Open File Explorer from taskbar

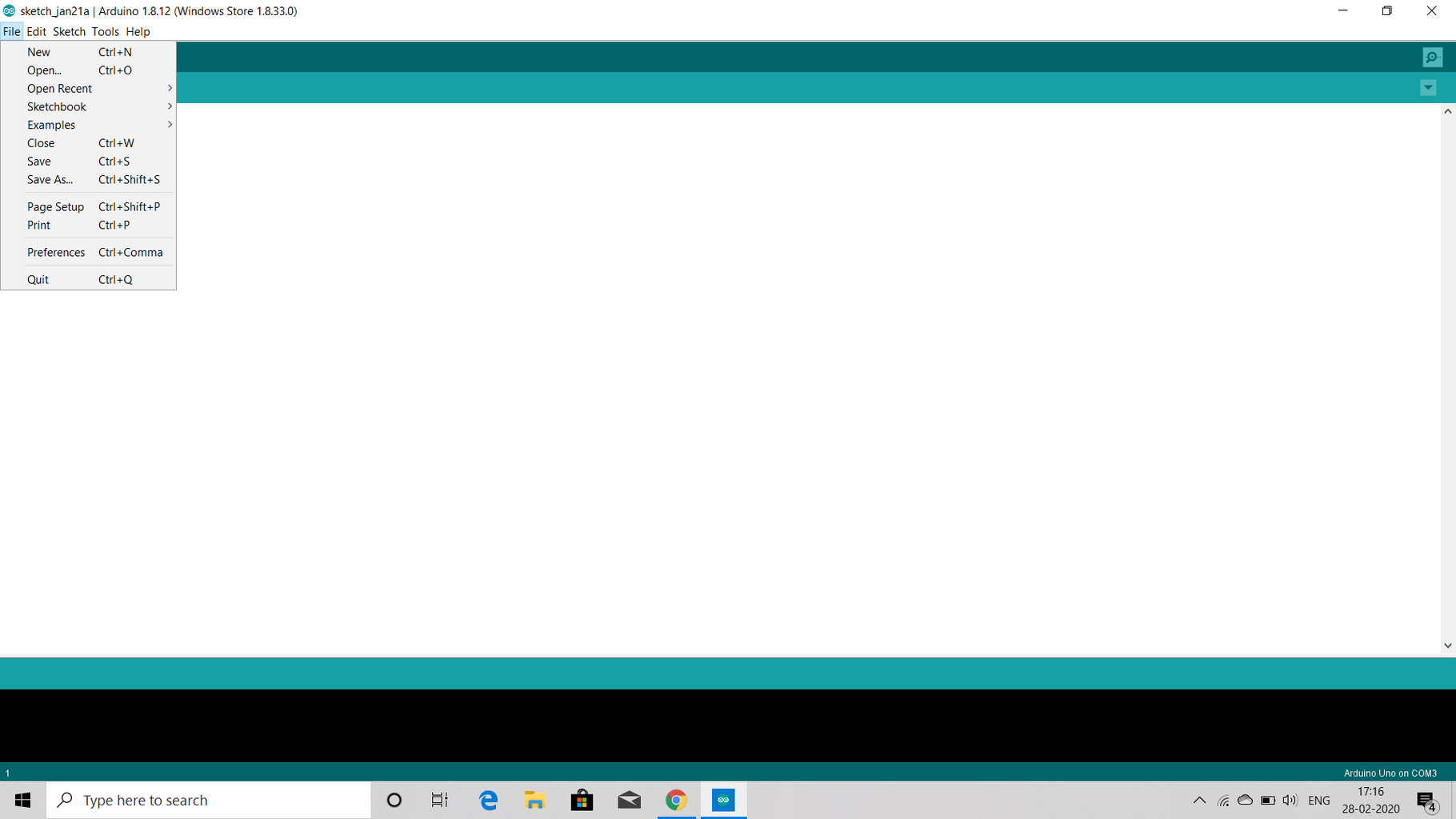[x=534, y=800]
